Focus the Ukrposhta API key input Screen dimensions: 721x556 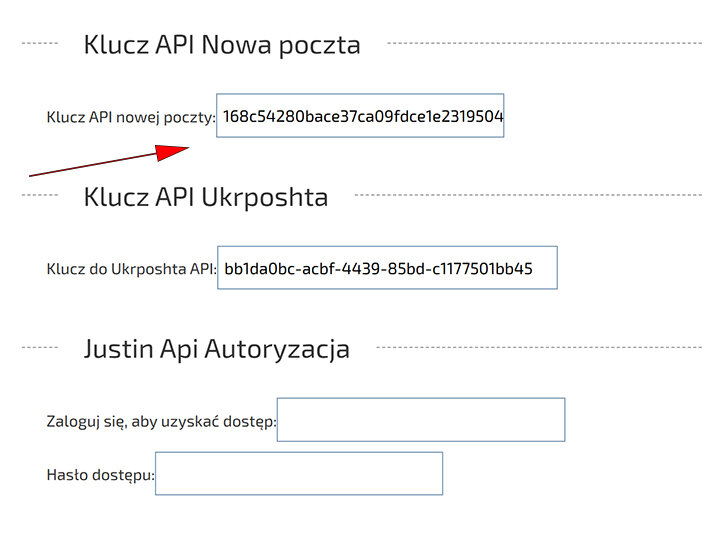tap(386, 268)
